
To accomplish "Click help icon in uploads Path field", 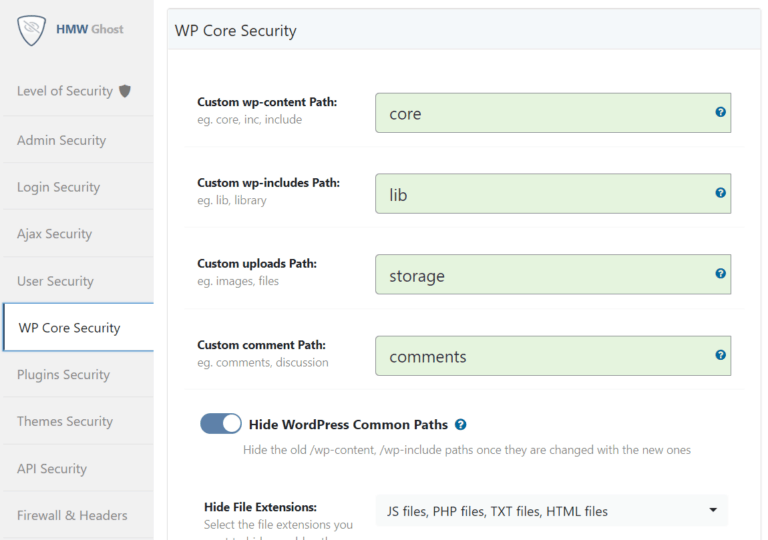I will (x=720, y=273).
